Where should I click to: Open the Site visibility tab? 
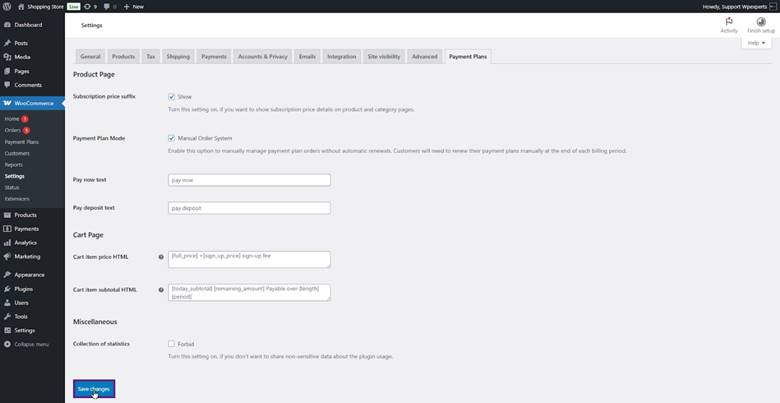(x=384, y=57)
